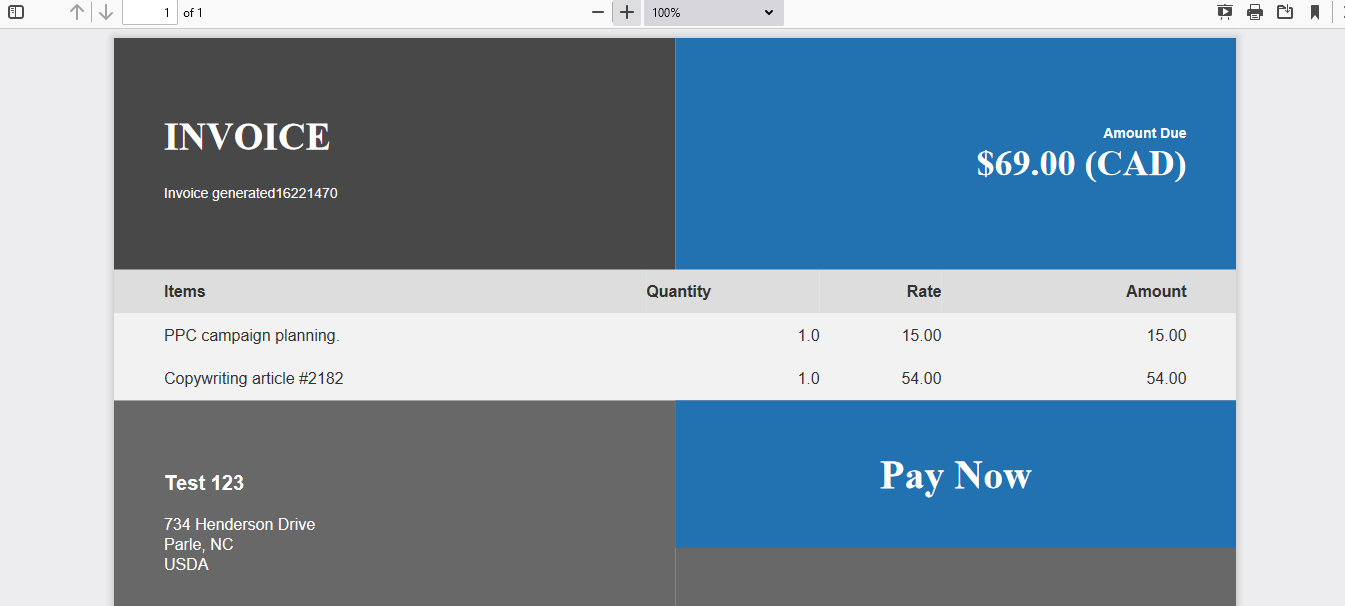Click the 15.00 amount for PPC campaign
This screenshot has width=1345, height=606.
1166,335
